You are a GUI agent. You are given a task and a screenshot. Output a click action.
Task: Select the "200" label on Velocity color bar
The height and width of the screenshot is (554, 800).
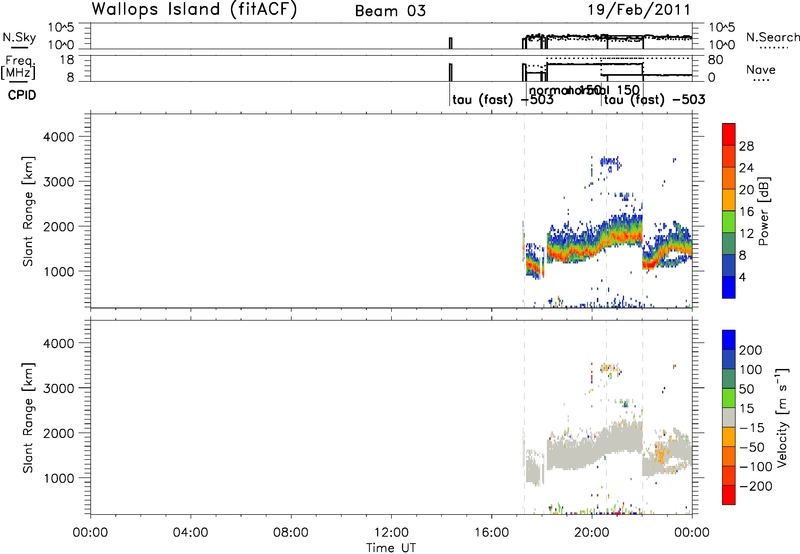751,350
